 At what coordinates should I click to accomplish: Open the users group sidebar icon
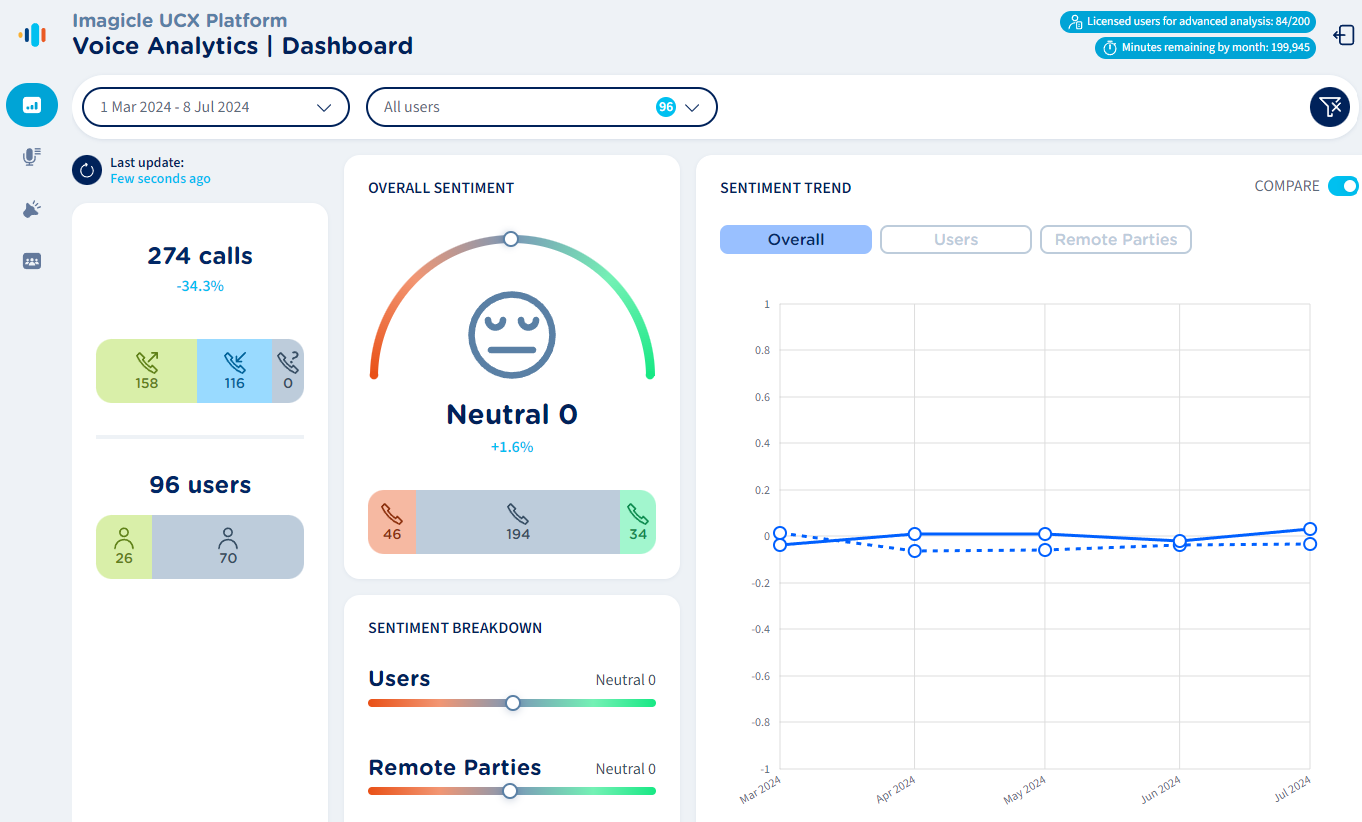point(32,261)
